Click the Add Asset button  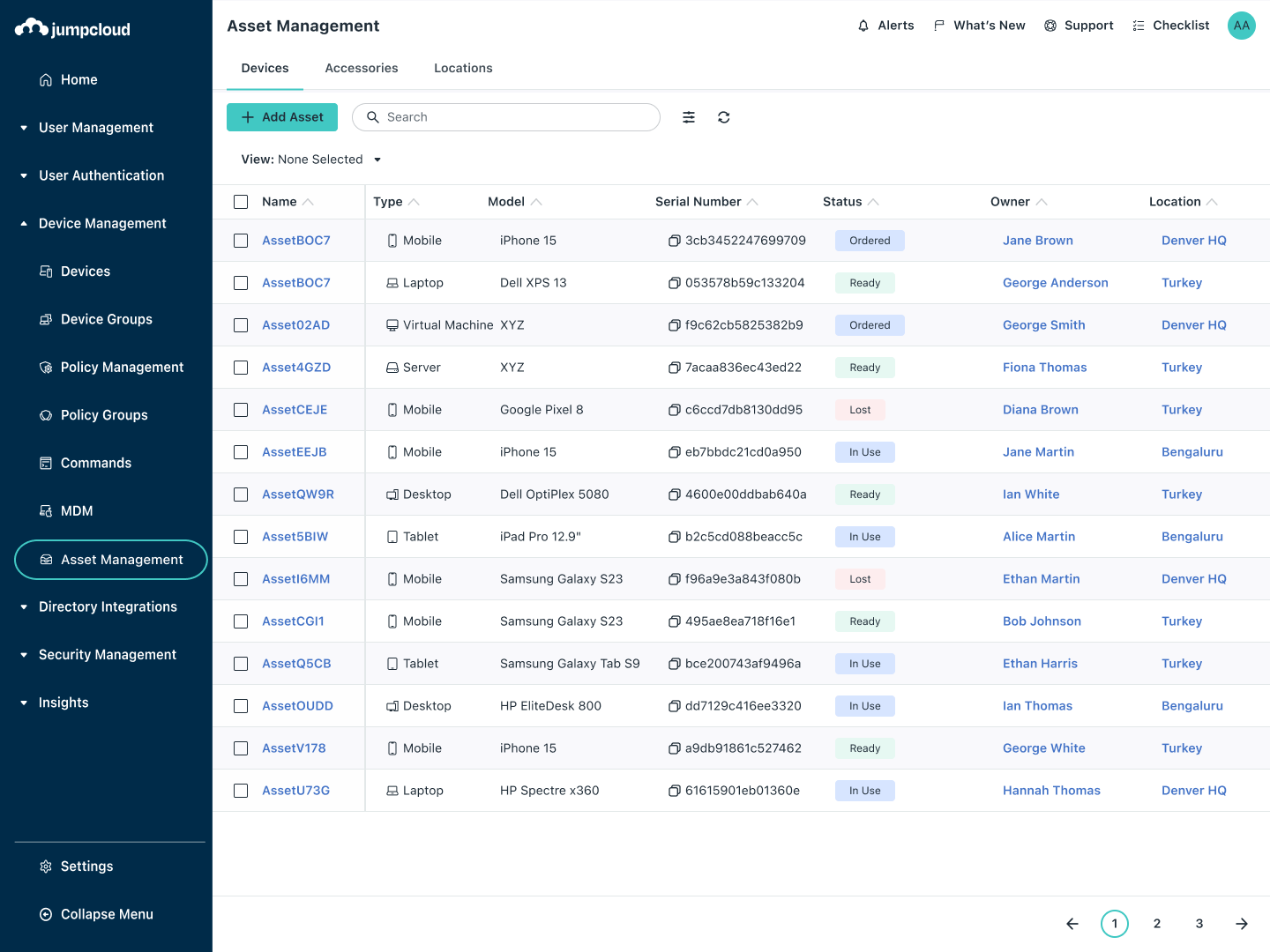(281, 116)
